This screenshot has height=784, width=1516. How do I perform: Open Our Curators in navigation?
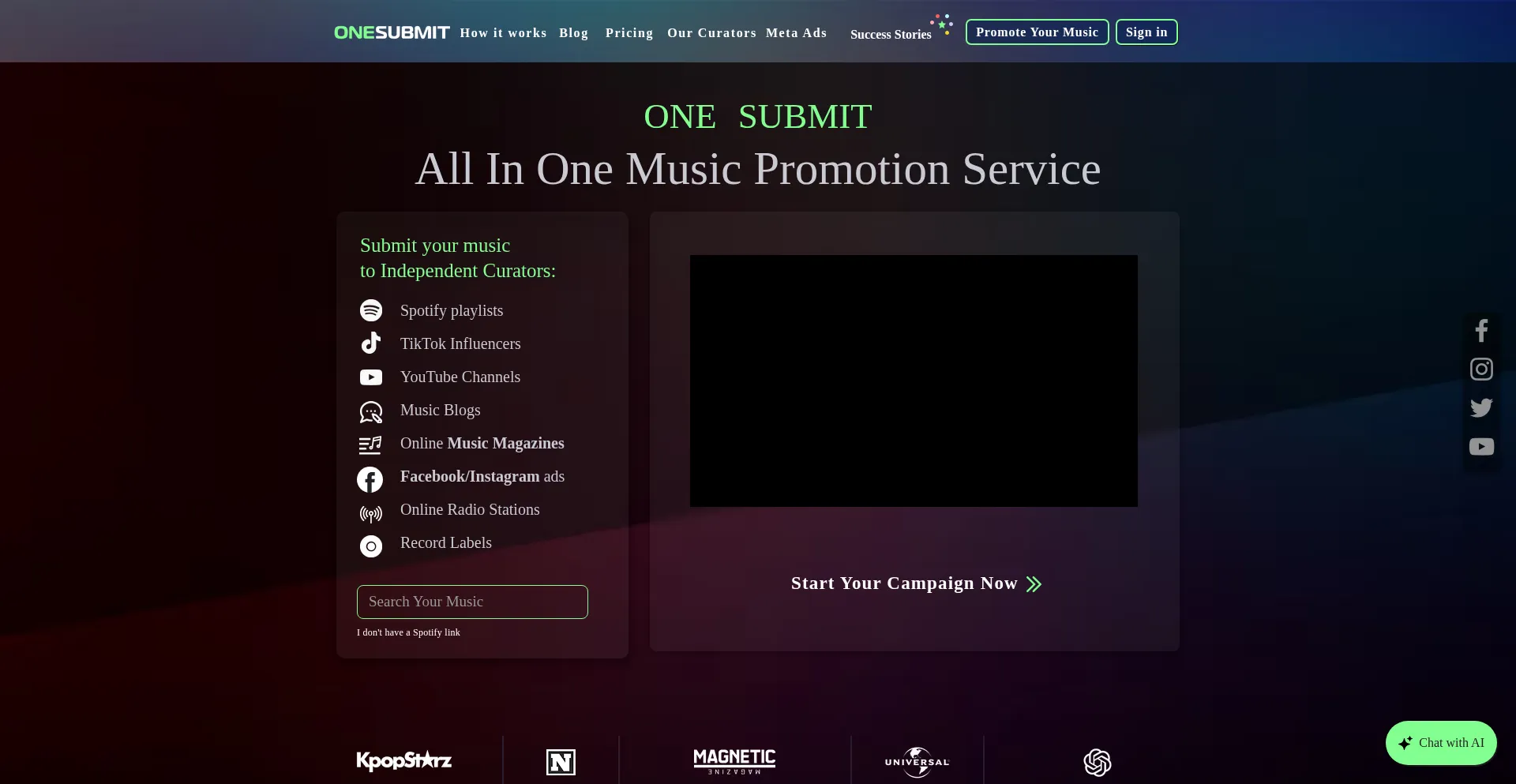711,33
